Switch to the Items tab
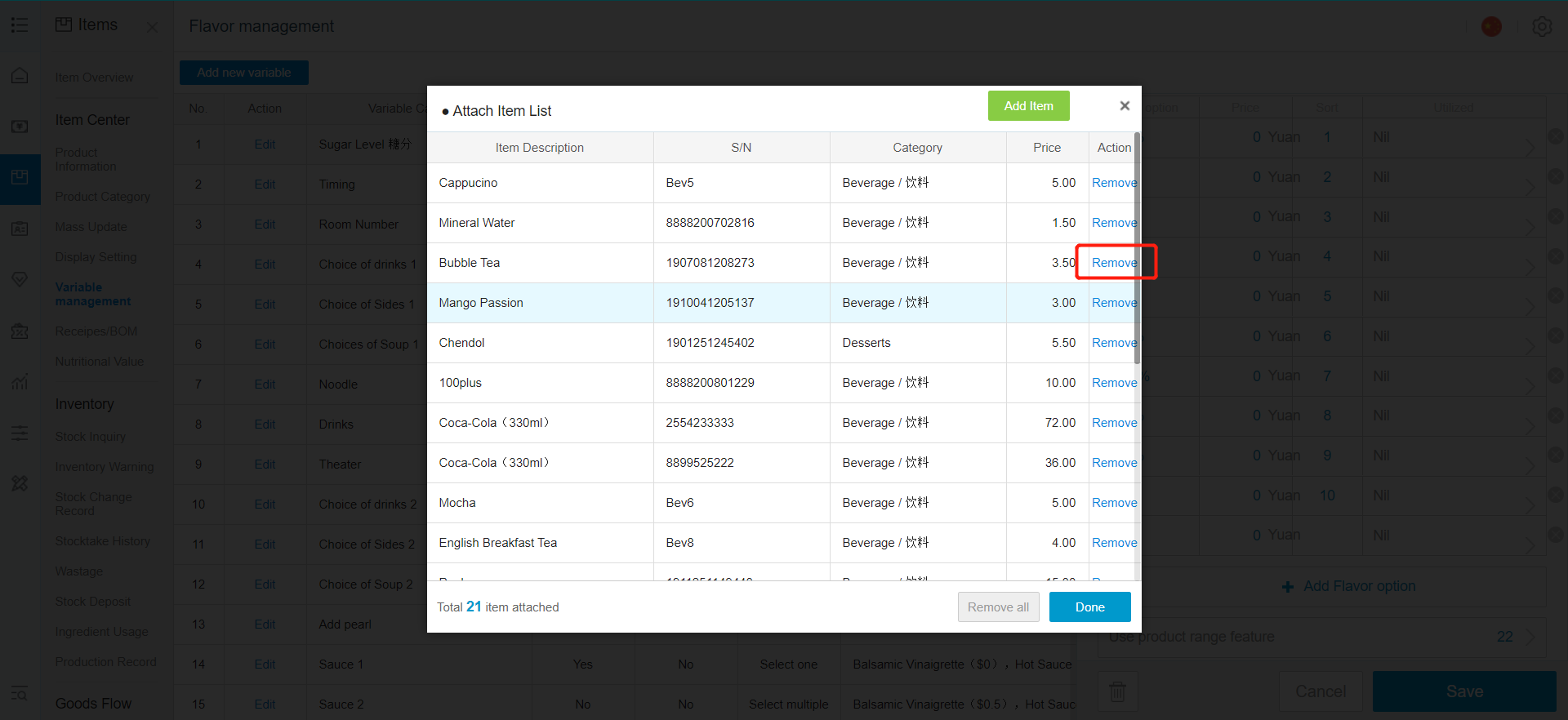 tap(87, 25)
